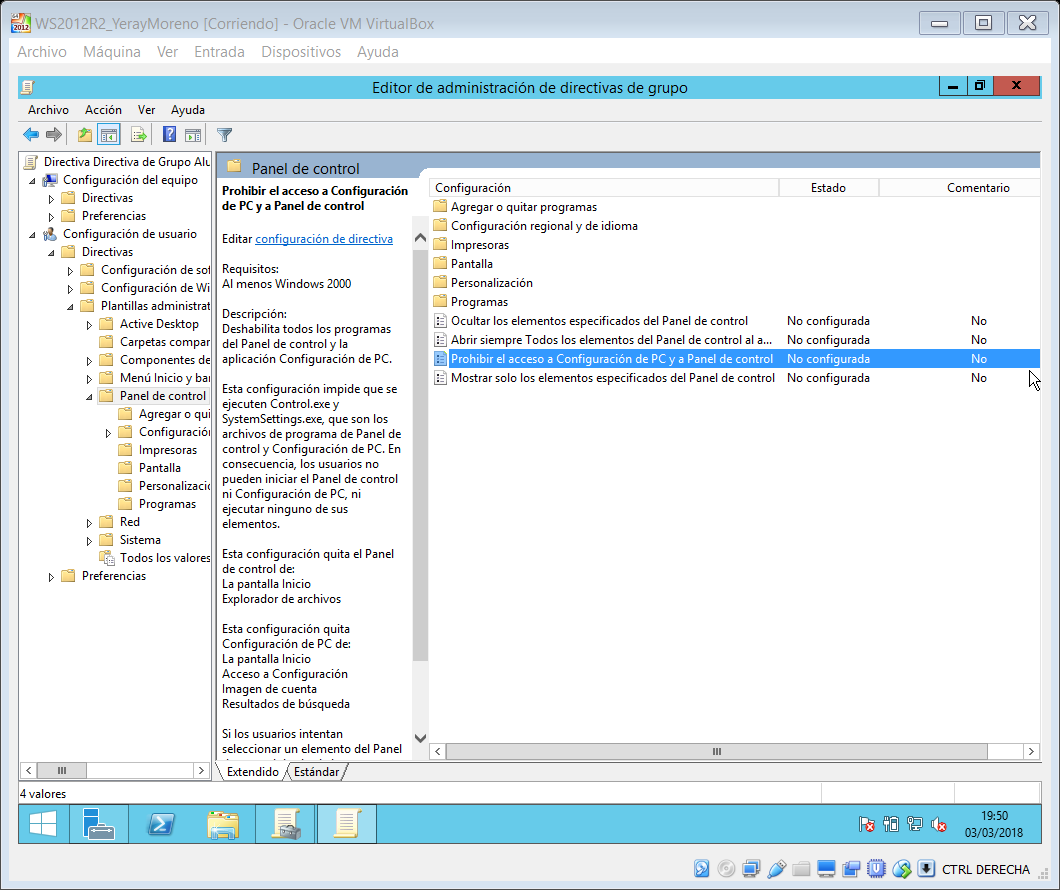Go back with the blue Back arrow
This screenshot has height=890, width=1060.
click(30, 134)
